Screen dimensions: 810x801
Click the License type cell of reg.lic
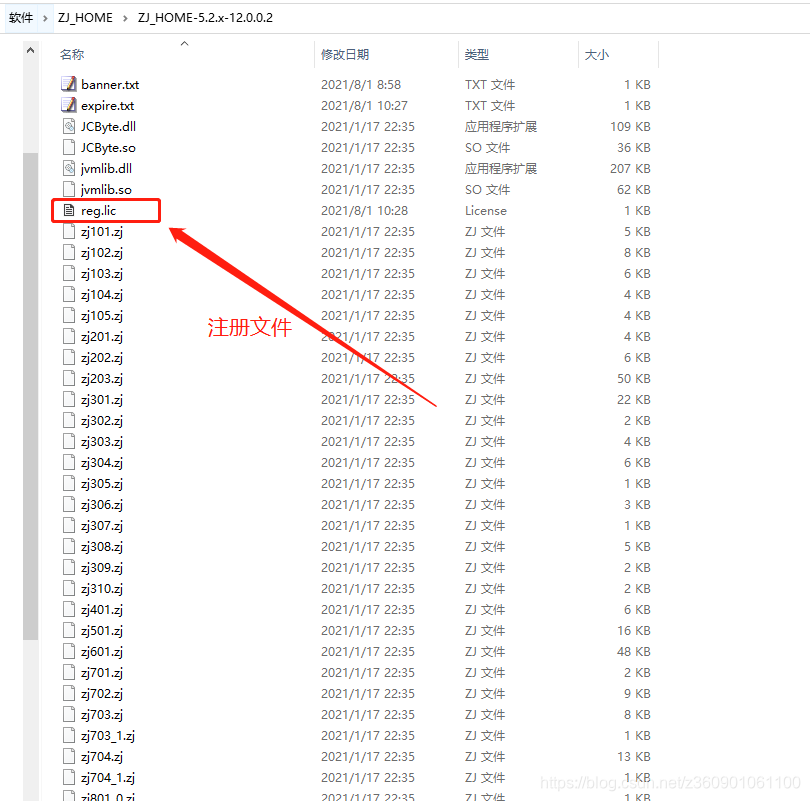coord(486,210)
